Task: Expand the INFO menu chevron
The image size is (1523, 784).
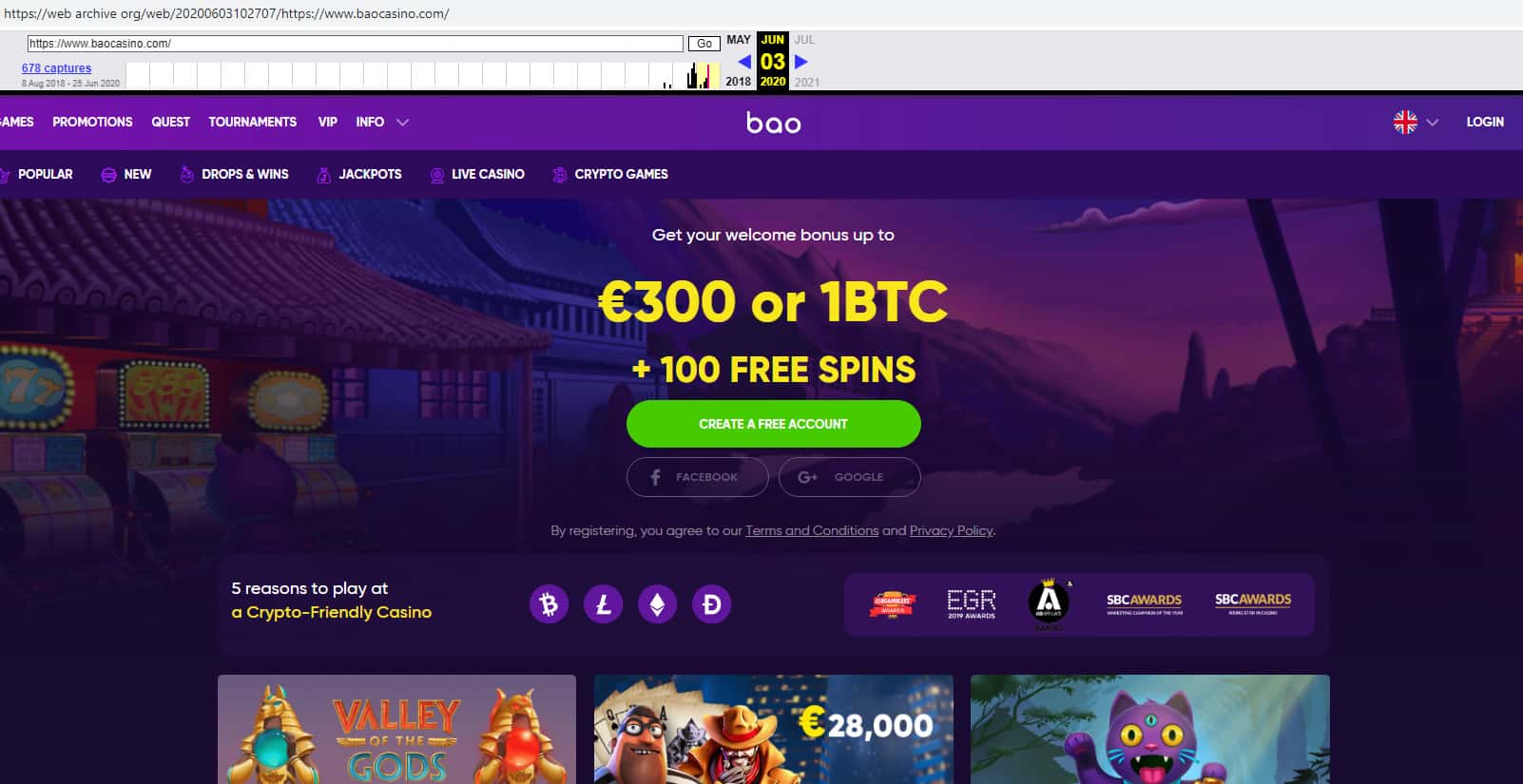Action: click(402, 122)
